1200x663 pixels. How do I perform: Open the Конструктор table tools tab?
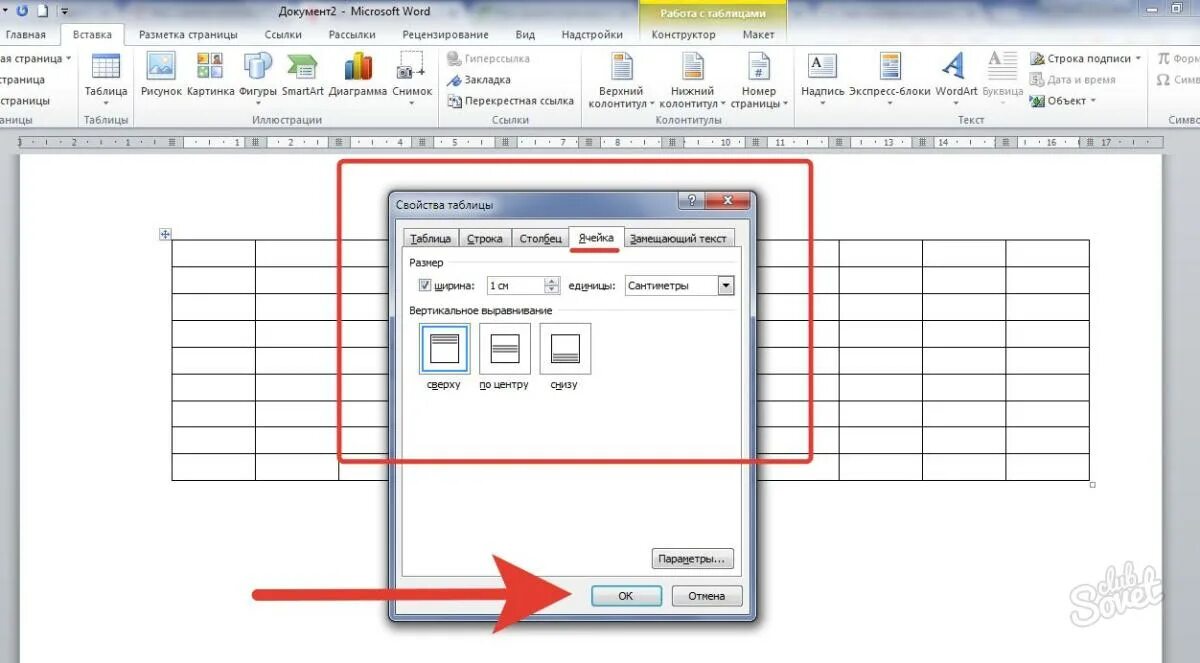(683, 34)
